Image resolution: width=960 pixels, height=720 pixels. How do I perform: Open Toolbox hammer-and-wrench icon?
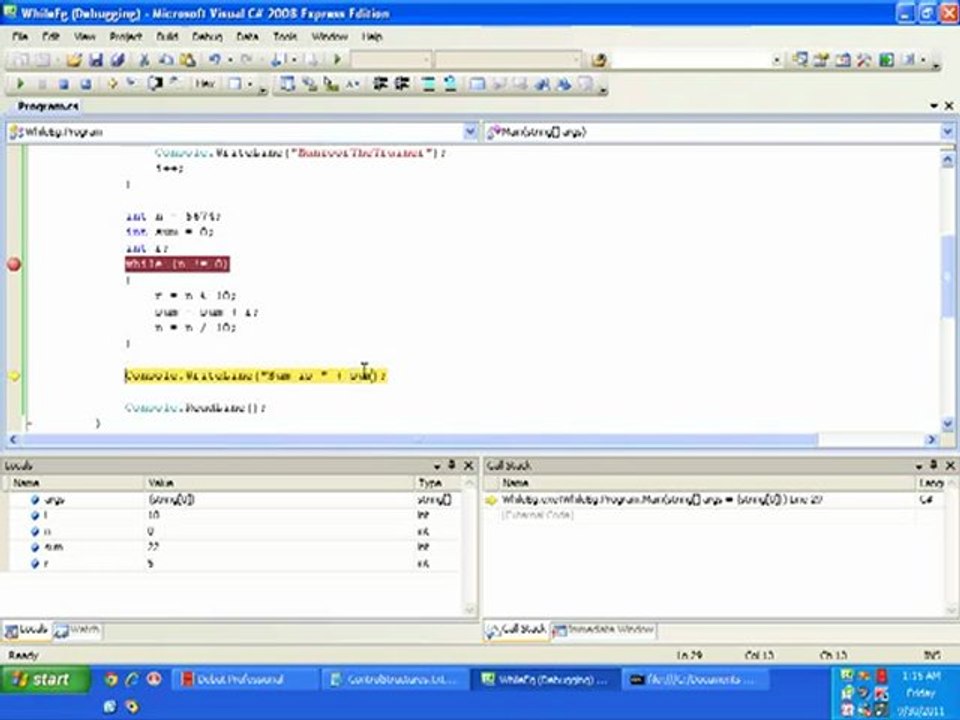click(864, 59)
